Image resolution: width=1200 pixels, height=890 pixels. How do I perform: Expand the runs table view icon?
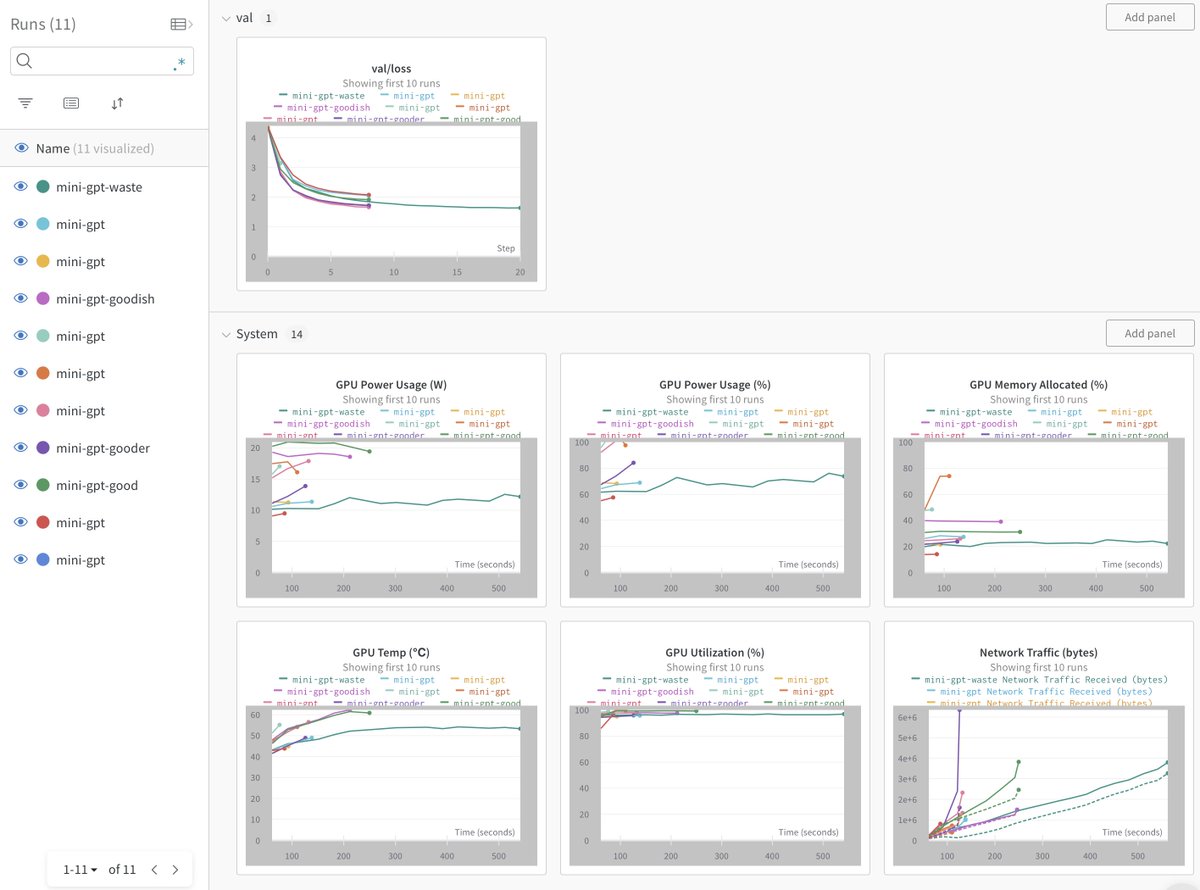tap(181, 24)
